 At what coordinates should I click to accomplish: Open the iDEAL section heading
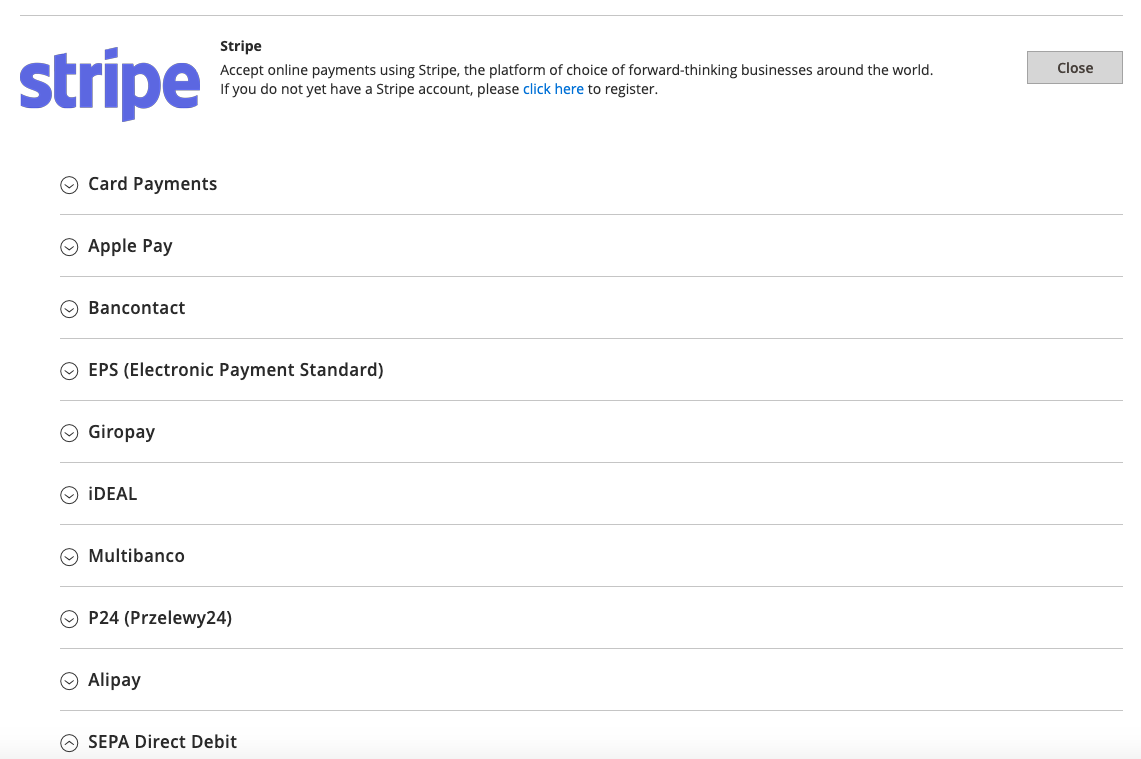point(113,494)
